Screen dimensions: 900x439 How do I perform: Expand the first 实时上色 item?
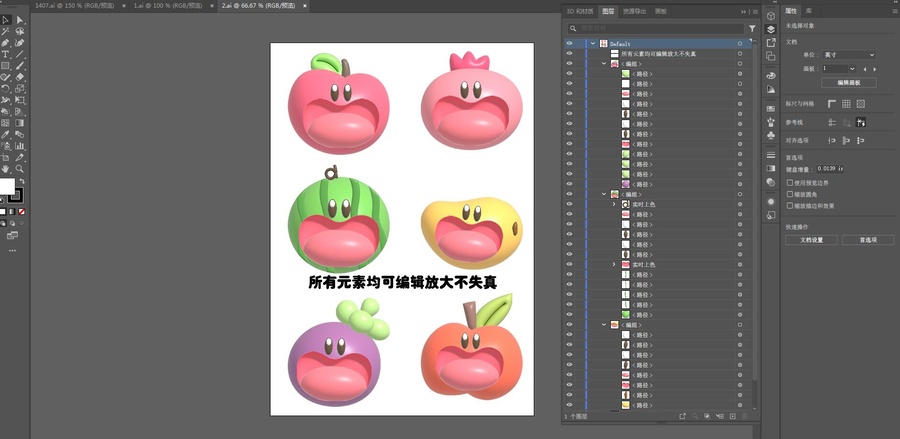tap(614, 204)
